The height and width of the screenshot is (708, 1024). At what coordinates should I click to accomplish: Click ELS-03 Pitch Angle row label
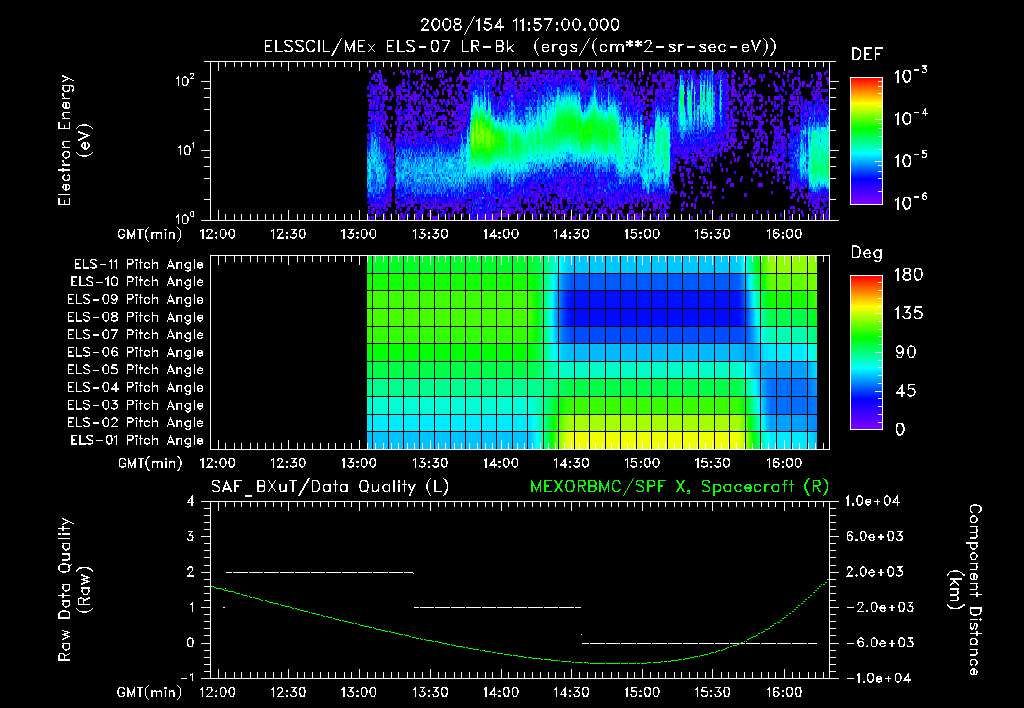(135, 406)
